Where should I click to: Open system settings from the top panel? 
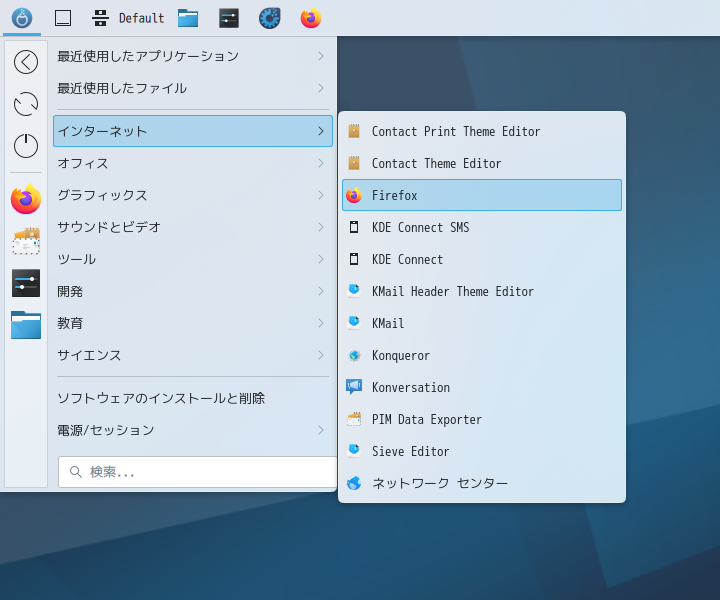pos(229,18)
